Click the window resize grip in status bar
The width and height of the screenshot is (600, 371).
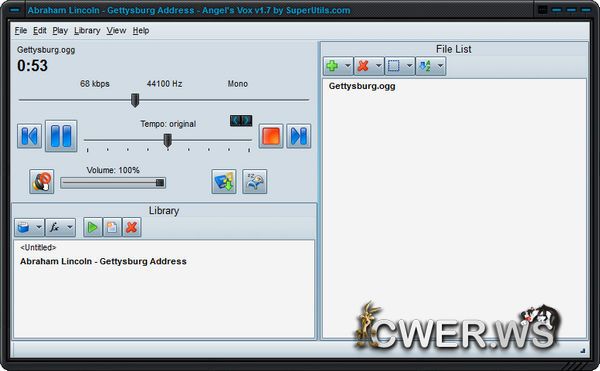coord(583,350)
